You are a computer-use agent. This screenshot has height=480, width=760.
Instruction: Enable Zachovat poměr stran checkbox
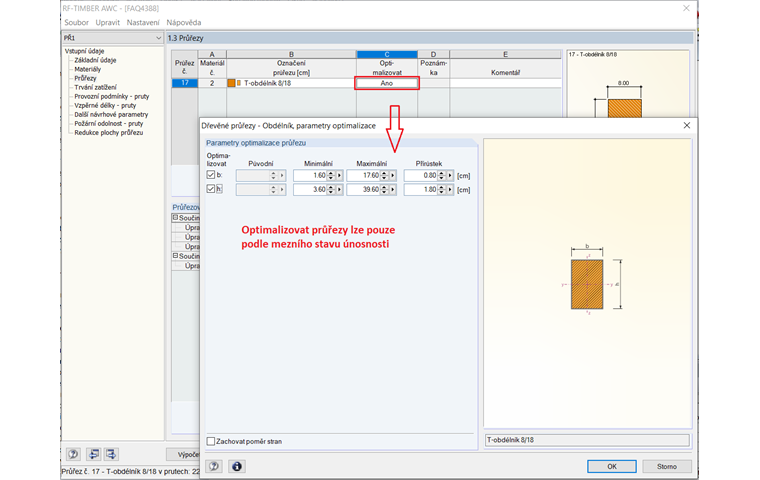click(211, 441)
